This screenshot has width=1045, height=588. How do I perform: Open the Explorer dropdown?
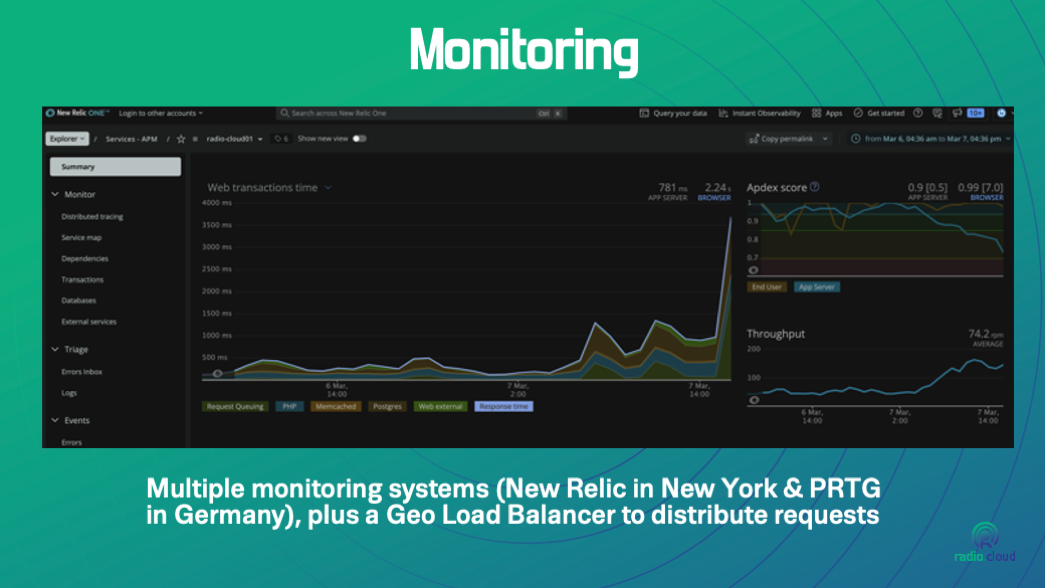click(x=67, y=139)
